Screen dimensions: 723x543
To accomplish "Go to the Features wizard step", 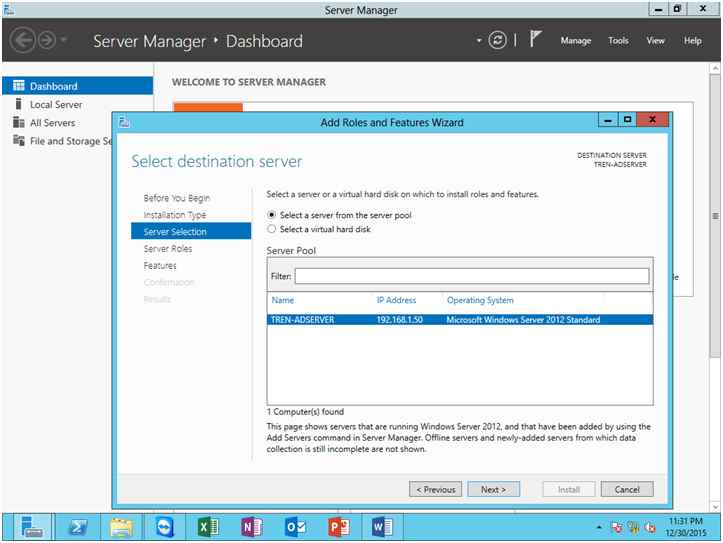I will [x=160, y=266].
